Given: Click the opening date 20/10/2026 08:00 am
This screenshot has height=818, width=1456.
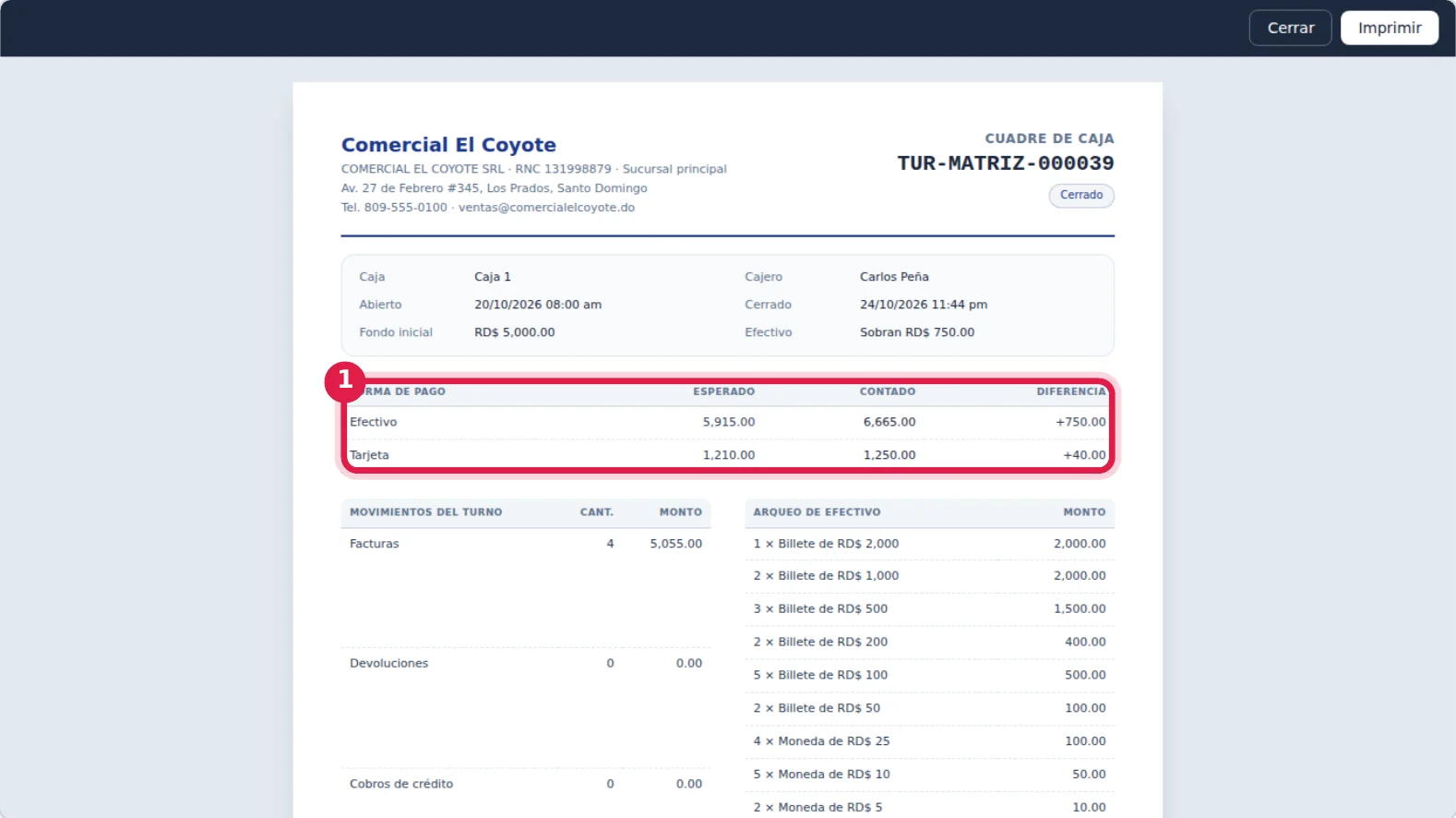Looking at the screenshot, I should (538, 305).
